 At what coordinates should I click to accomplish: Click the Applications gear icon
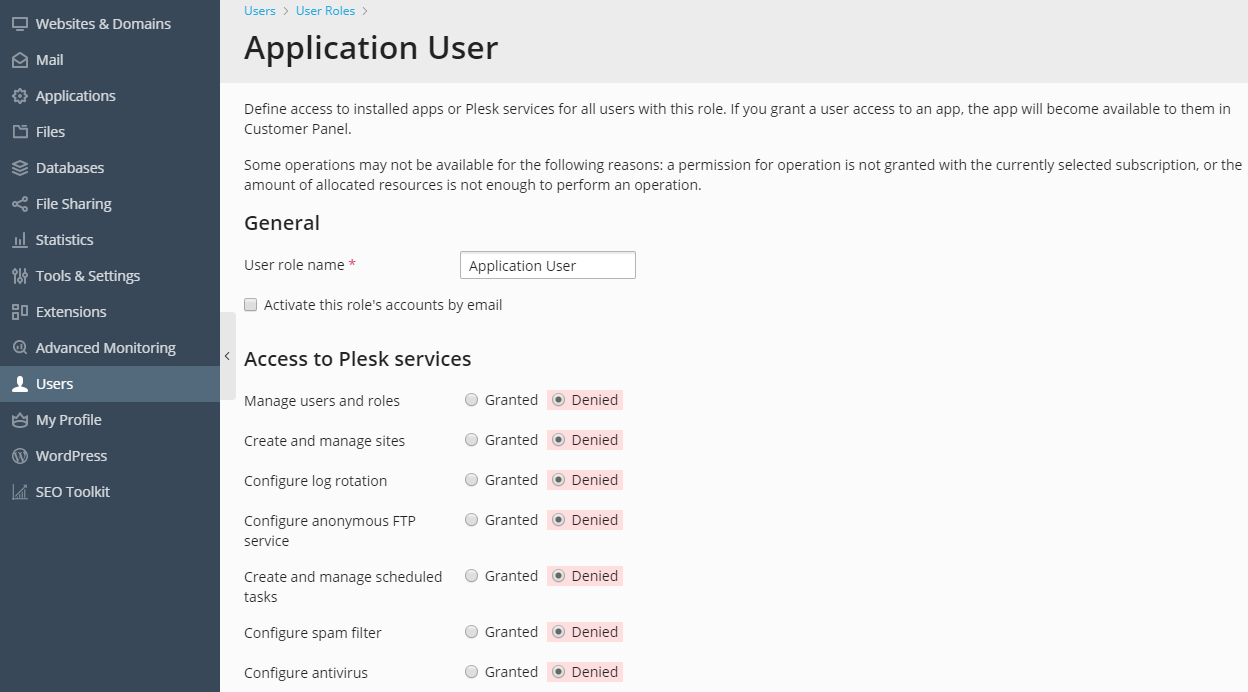[x=20, y=96]
